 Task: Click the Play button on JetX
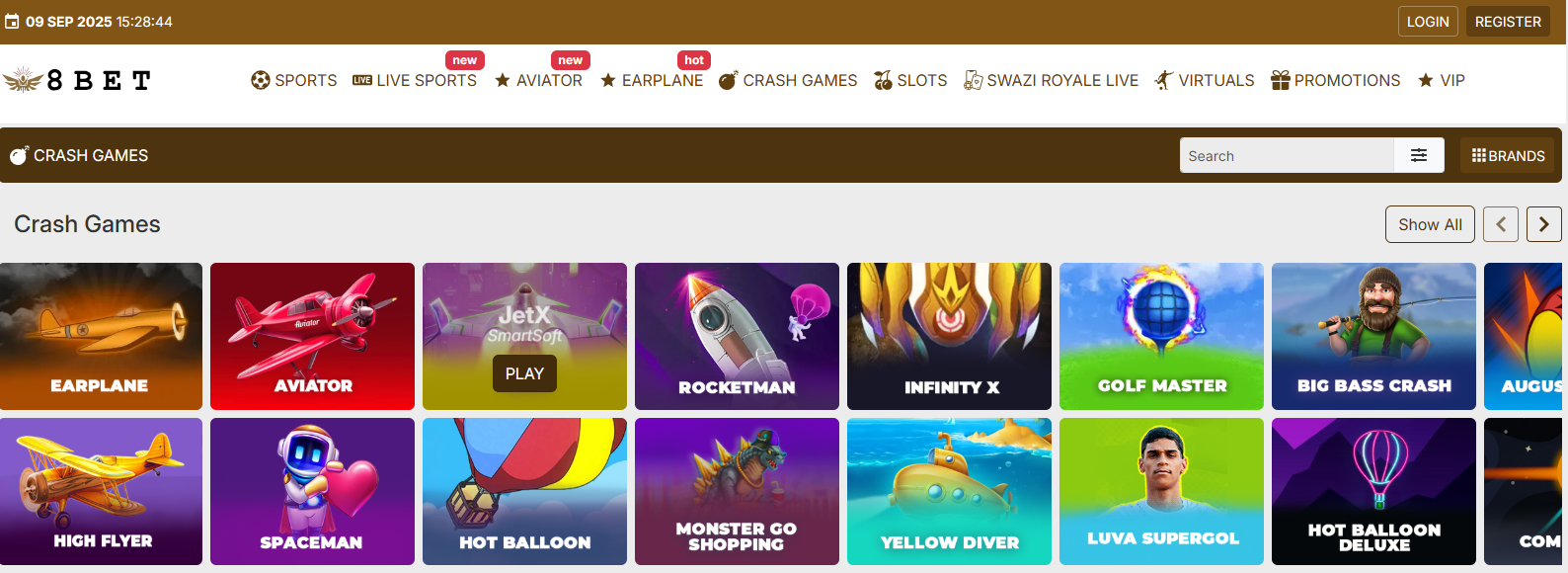[x=524, y=373]
